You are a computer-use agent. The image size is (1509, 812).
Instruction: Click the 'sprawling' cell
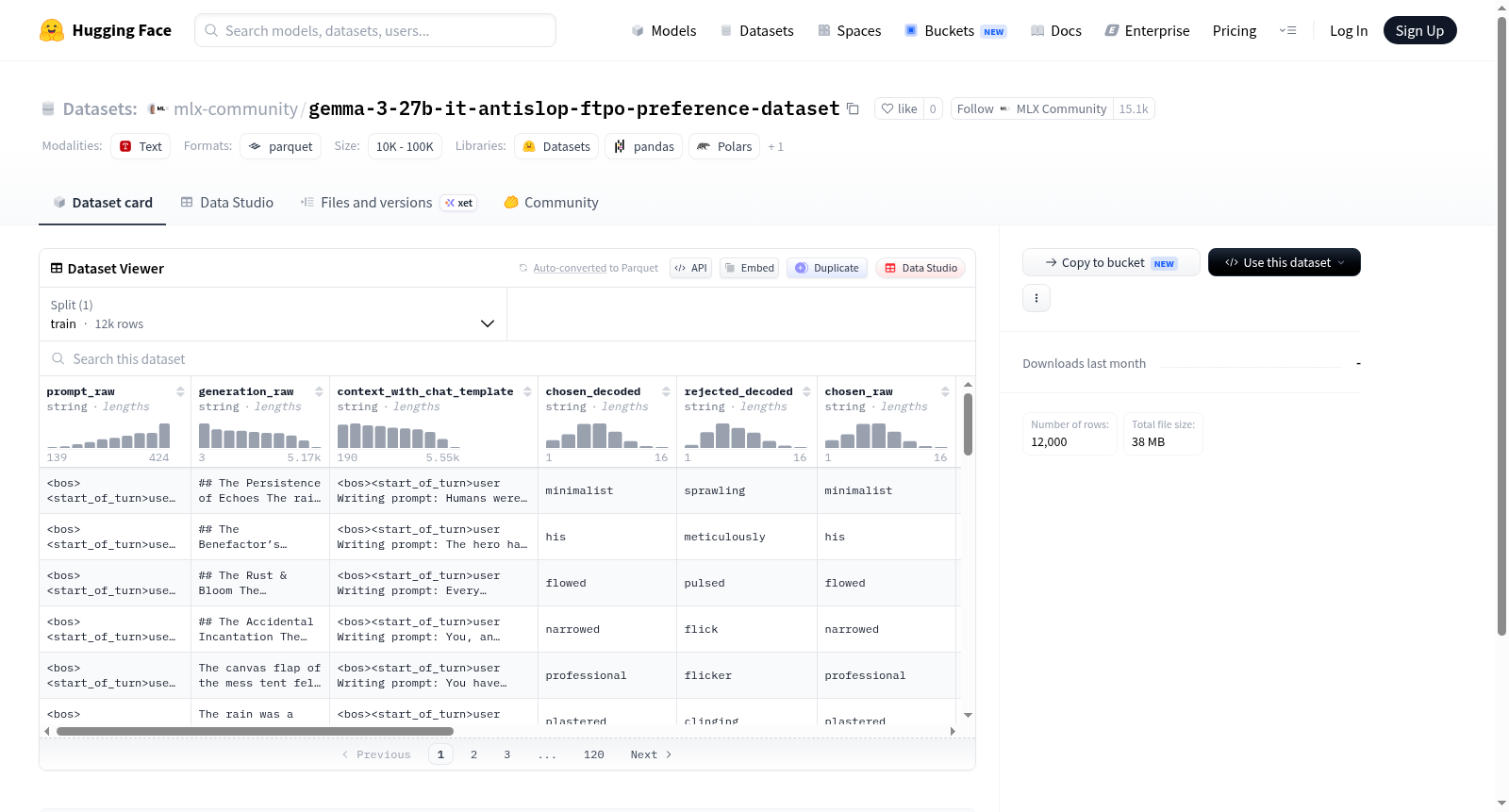(747, 490)
